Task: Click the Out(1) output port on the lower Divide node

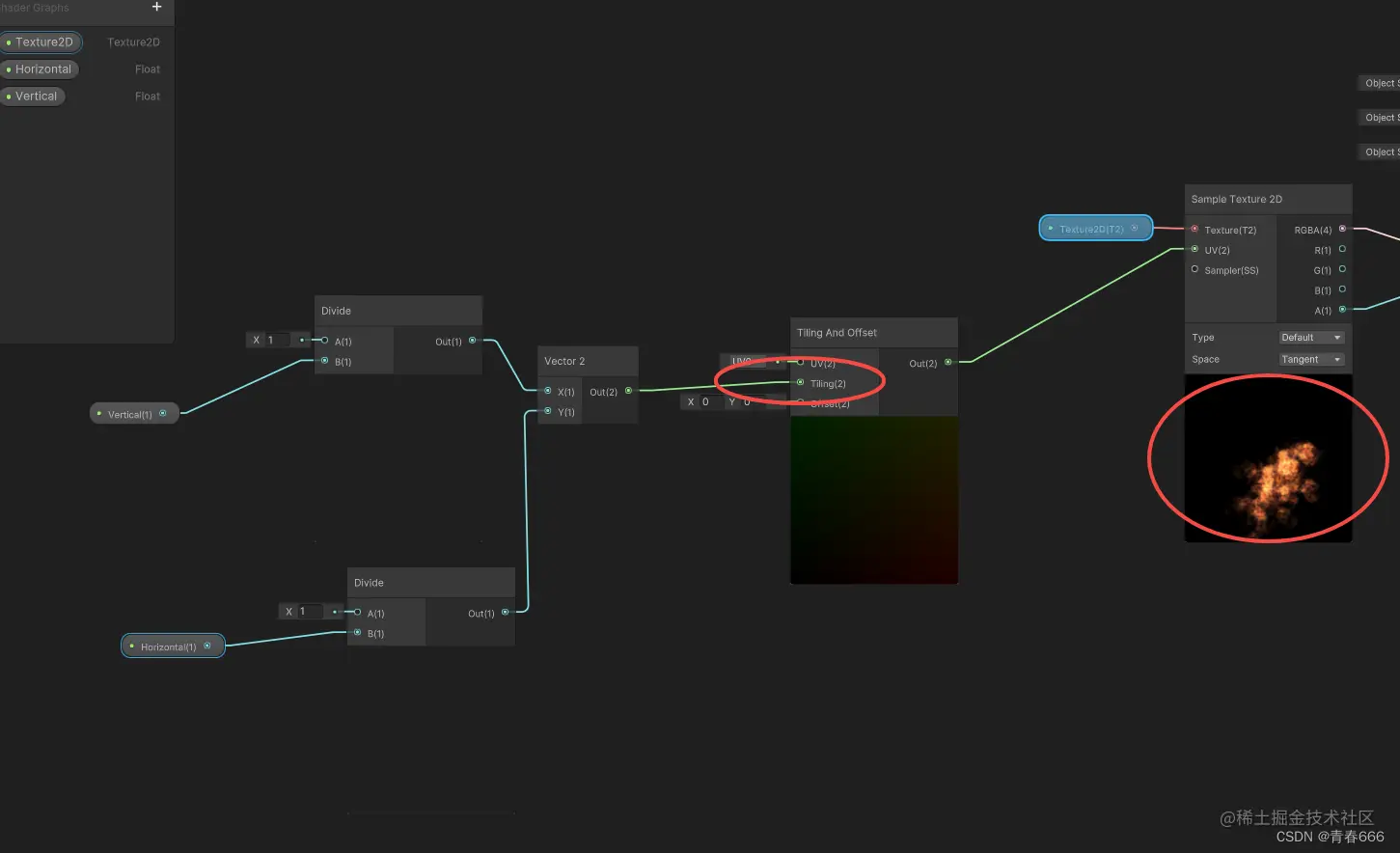Action: point(503,613)
